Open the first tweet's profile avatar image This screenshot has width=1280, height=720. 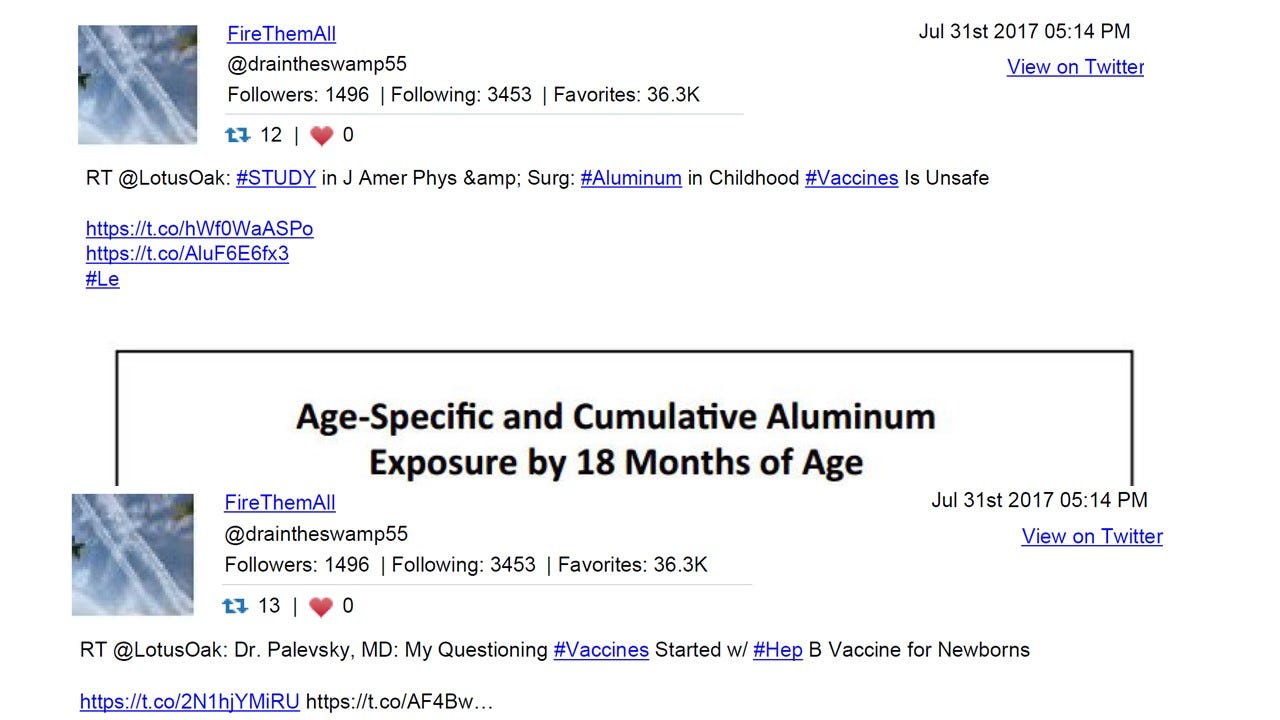click(138, 85)
